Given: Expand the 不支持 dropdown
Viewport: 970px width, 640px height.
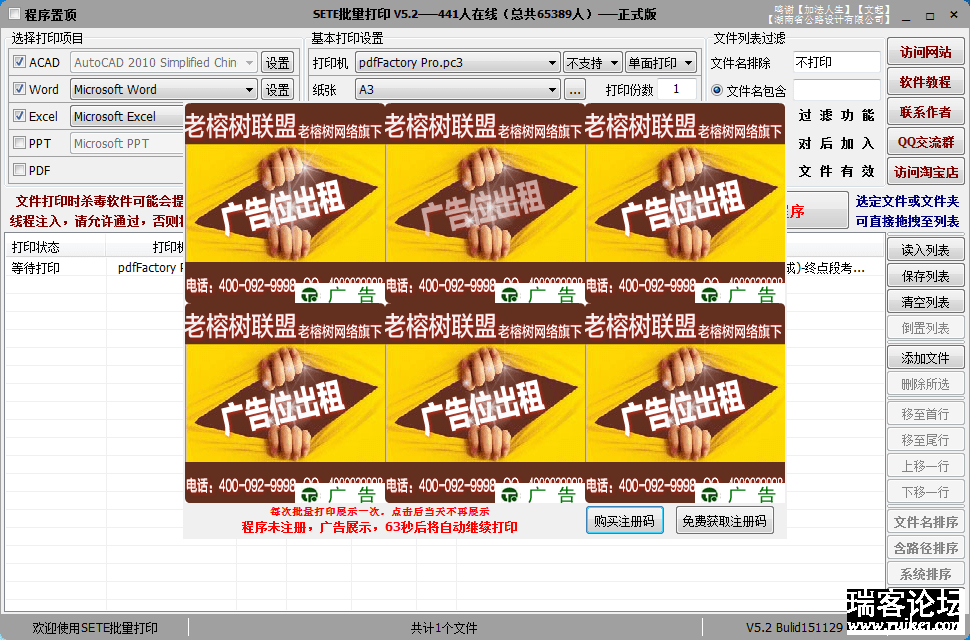Looking at the screenshot, I should click(x=592, y=62).
